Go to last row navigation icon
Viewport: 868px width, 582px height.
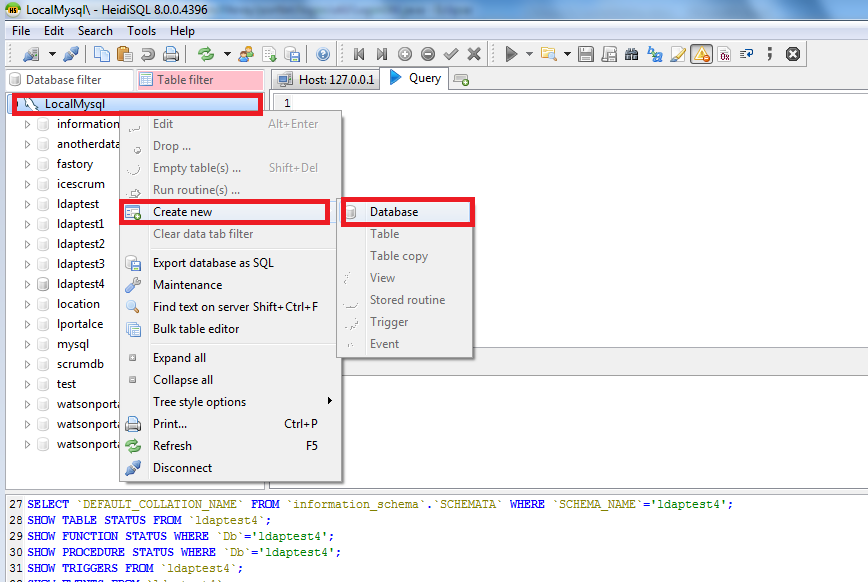coord(381,54)
